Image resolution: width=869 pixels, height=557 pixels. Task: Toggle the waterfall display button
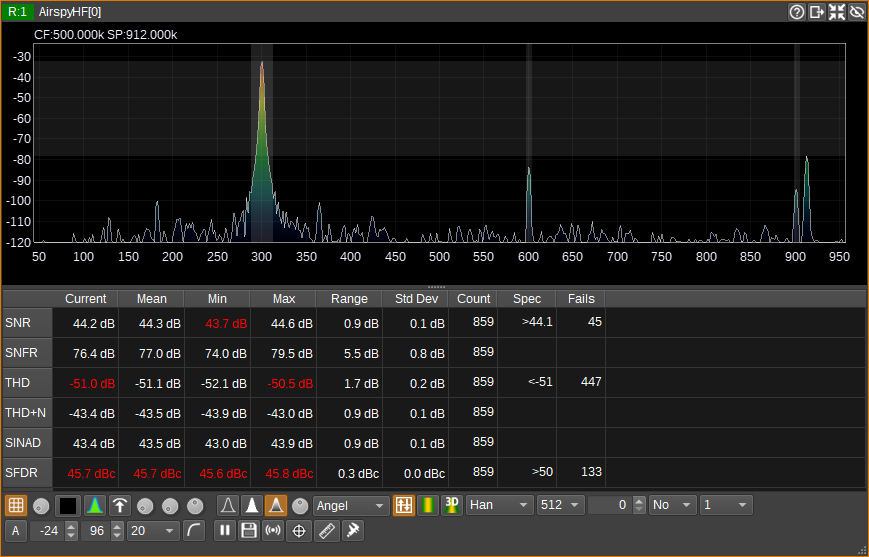pyautogui.click(x=428, y=506)
